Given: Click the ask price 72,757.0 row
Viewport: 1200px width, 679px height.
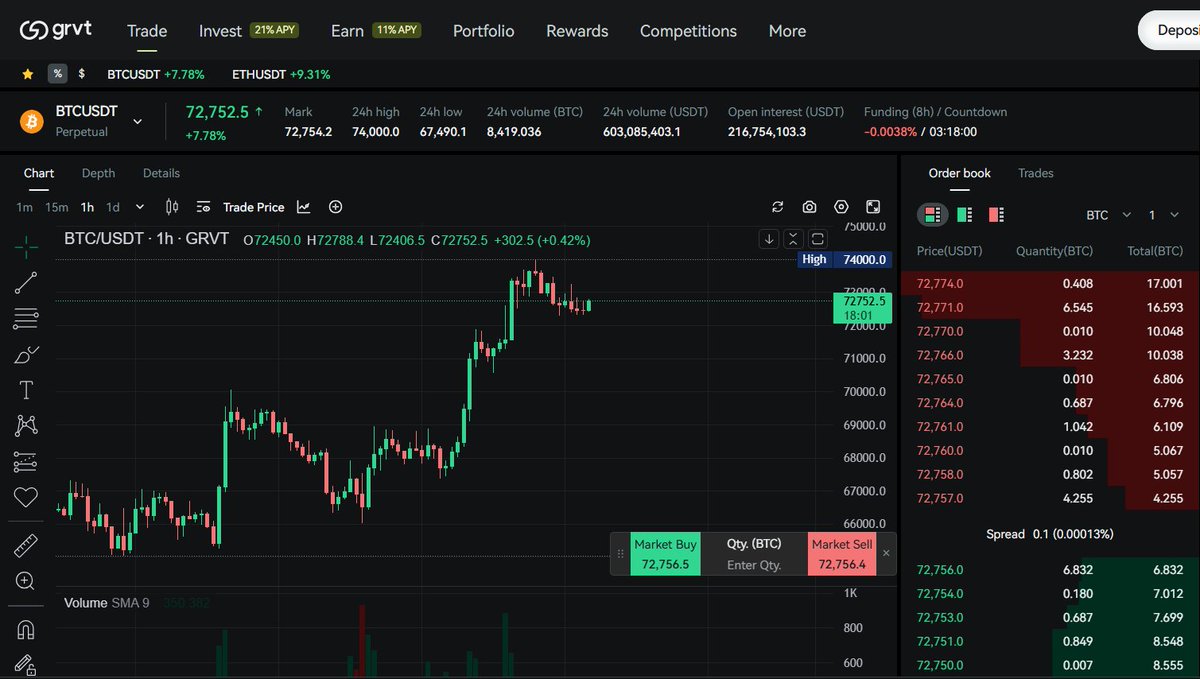Looking at the screenshot, I should [x=1050, y=498].
